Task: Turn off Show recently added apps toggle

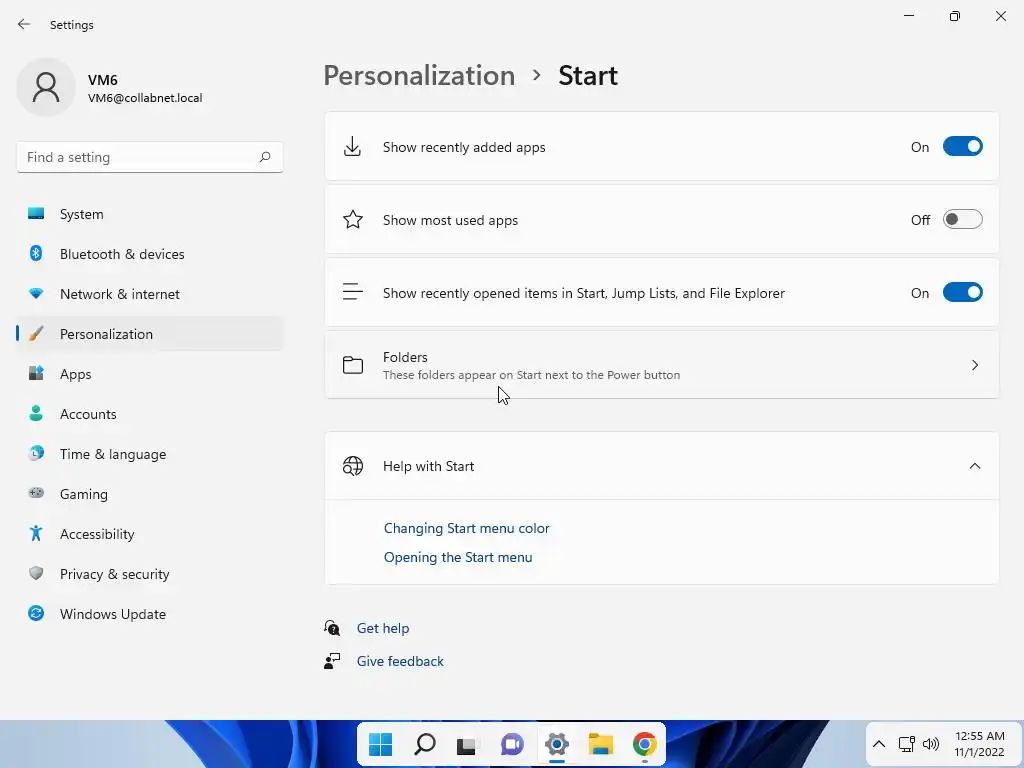Action: [x=963, y=147]
